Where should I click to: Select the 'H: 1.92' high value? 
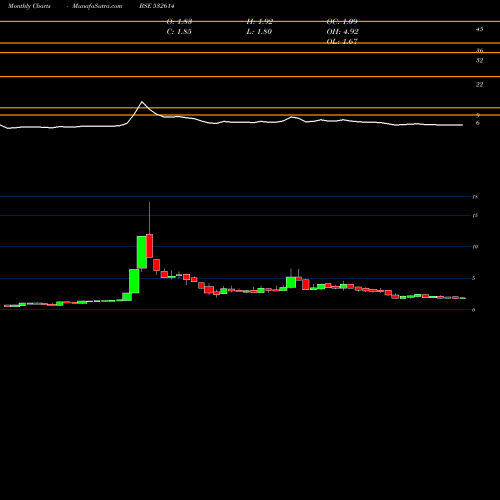pos(260,22)
